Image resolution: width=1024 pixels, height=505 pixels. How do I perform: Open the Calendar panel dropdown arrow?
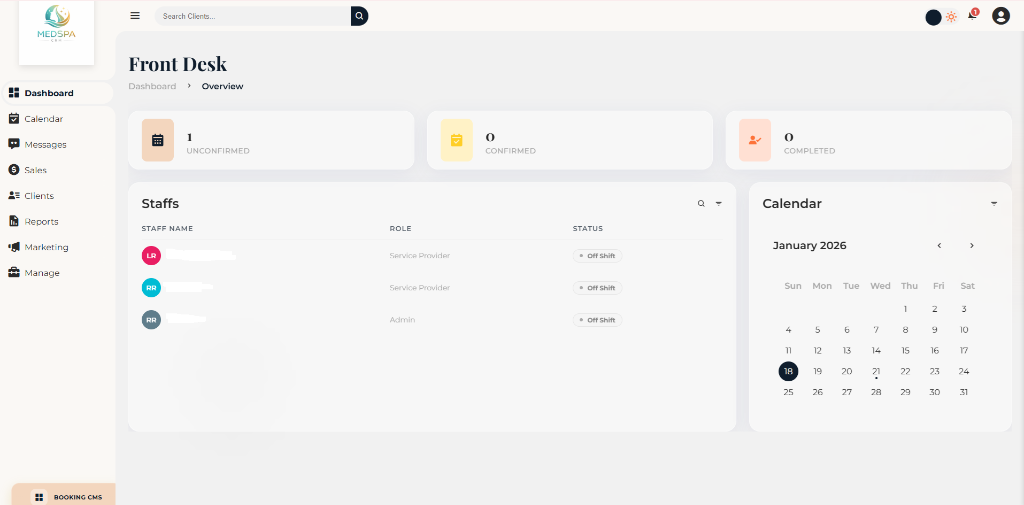(x=994, y=204)
